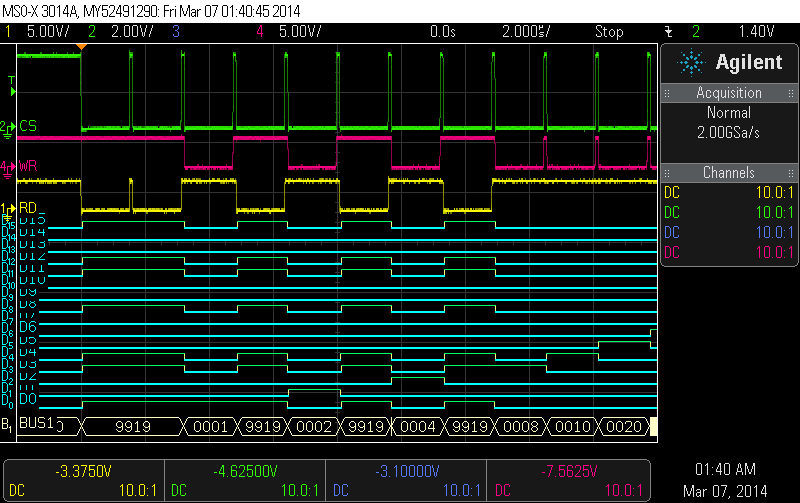Select yellow DC 10.0:1 row in Channels panel
The height and width of the screenshot is (503, 800).
729,192
